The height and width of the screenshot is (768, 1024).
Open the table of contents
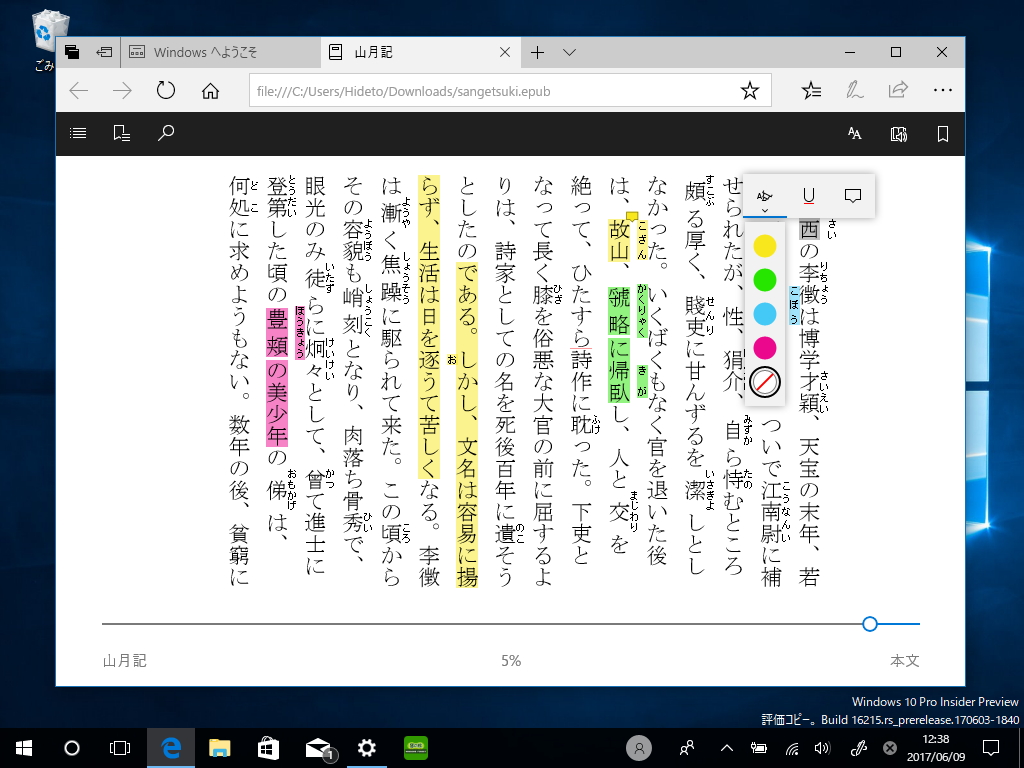click(78, 133)
